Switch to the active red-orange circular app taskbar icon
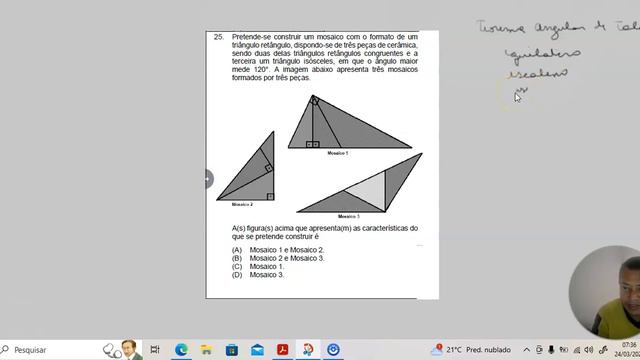The height and width of the screenshot is (360, 640). pyautogui.click(x=308, y=350)
